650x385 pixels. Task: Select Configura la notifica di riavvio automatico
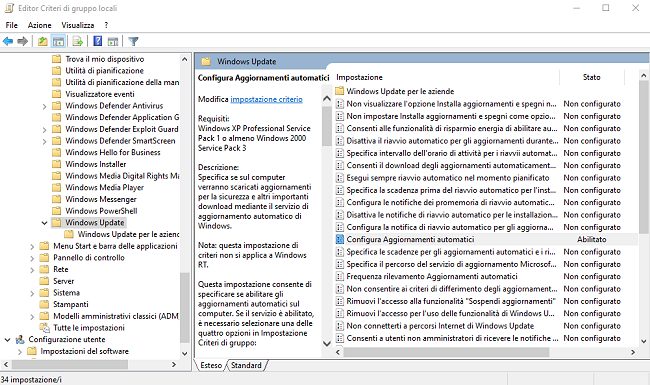tap(450, 227)
